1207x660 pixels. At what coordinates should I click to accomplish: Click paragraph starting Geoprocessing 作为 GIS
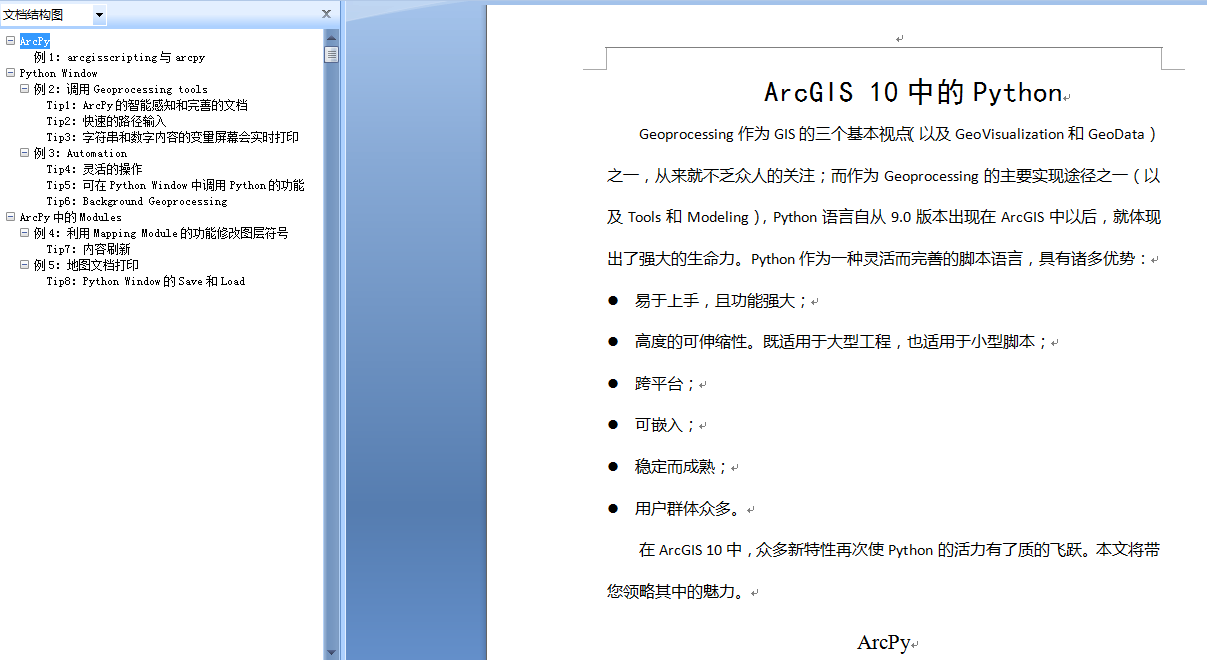pyautogui.click(x=883, y=196)
